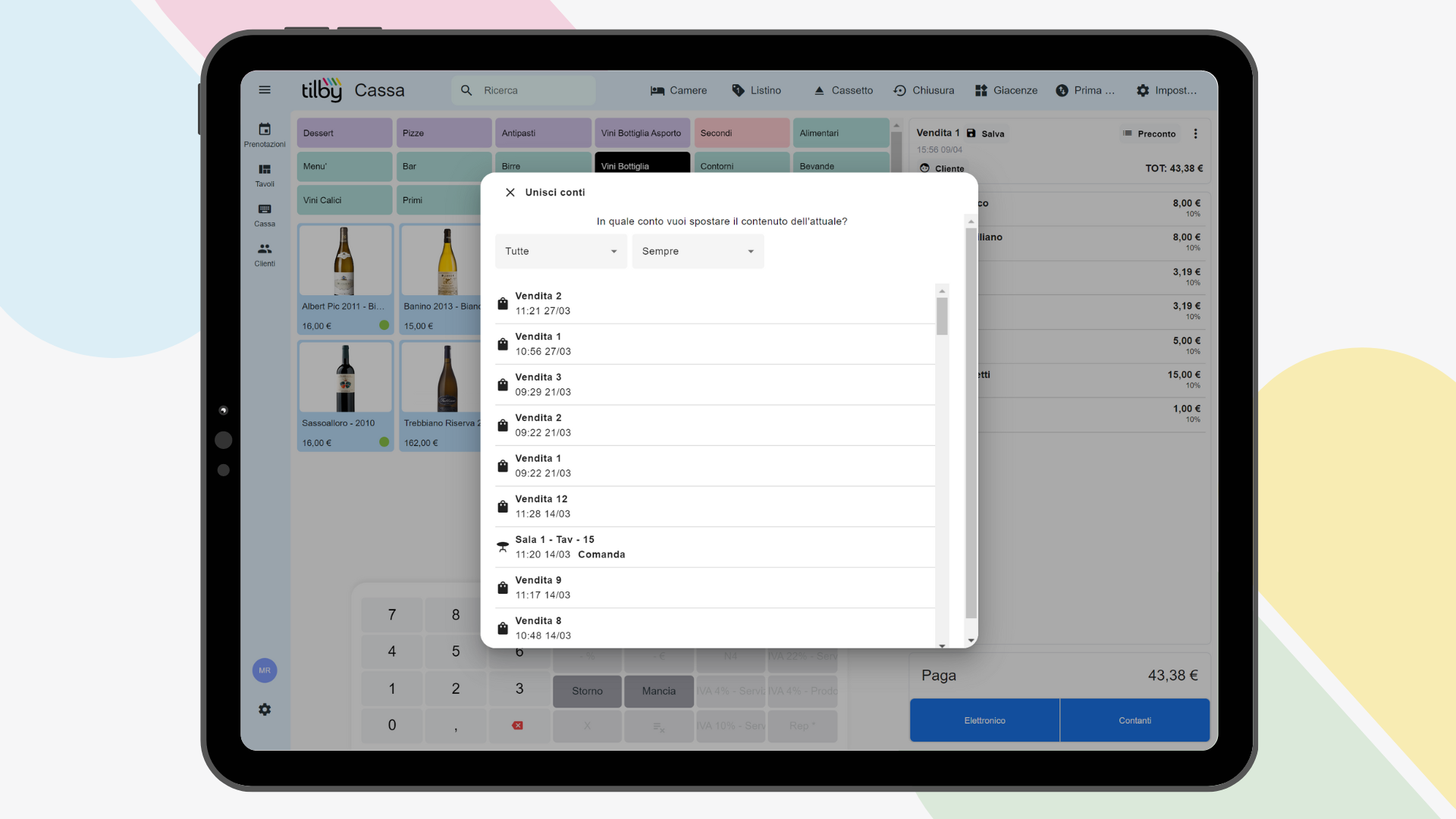This screenshot has height=819, width=1456.
Task: Open Listino from top bar
Action: click(x=756, y=90)
